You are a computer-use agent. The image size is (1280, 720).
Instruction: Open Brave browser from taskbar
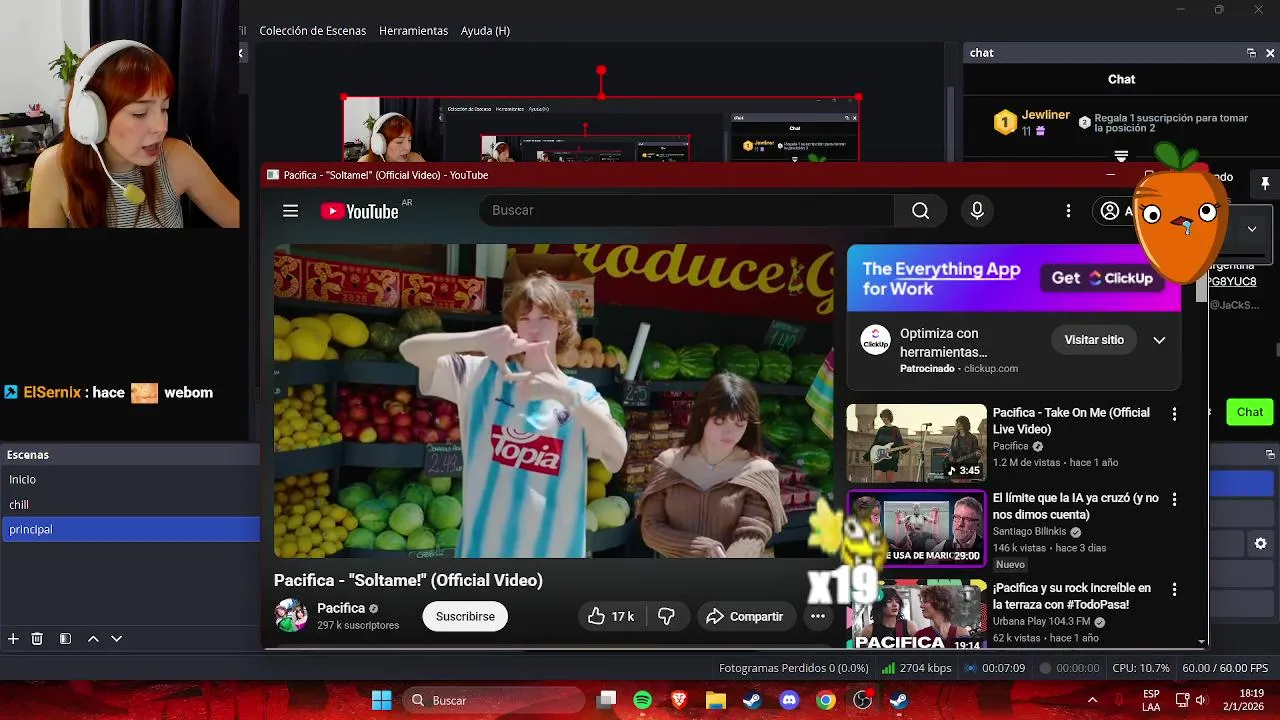[679, 700]
